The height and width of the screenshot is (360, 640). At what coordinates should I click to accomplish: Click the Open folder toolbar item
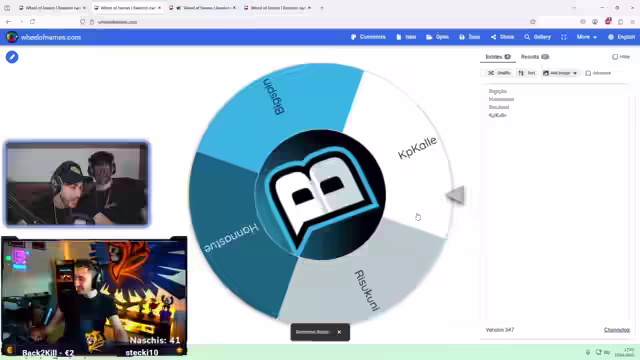click(438, 37)
